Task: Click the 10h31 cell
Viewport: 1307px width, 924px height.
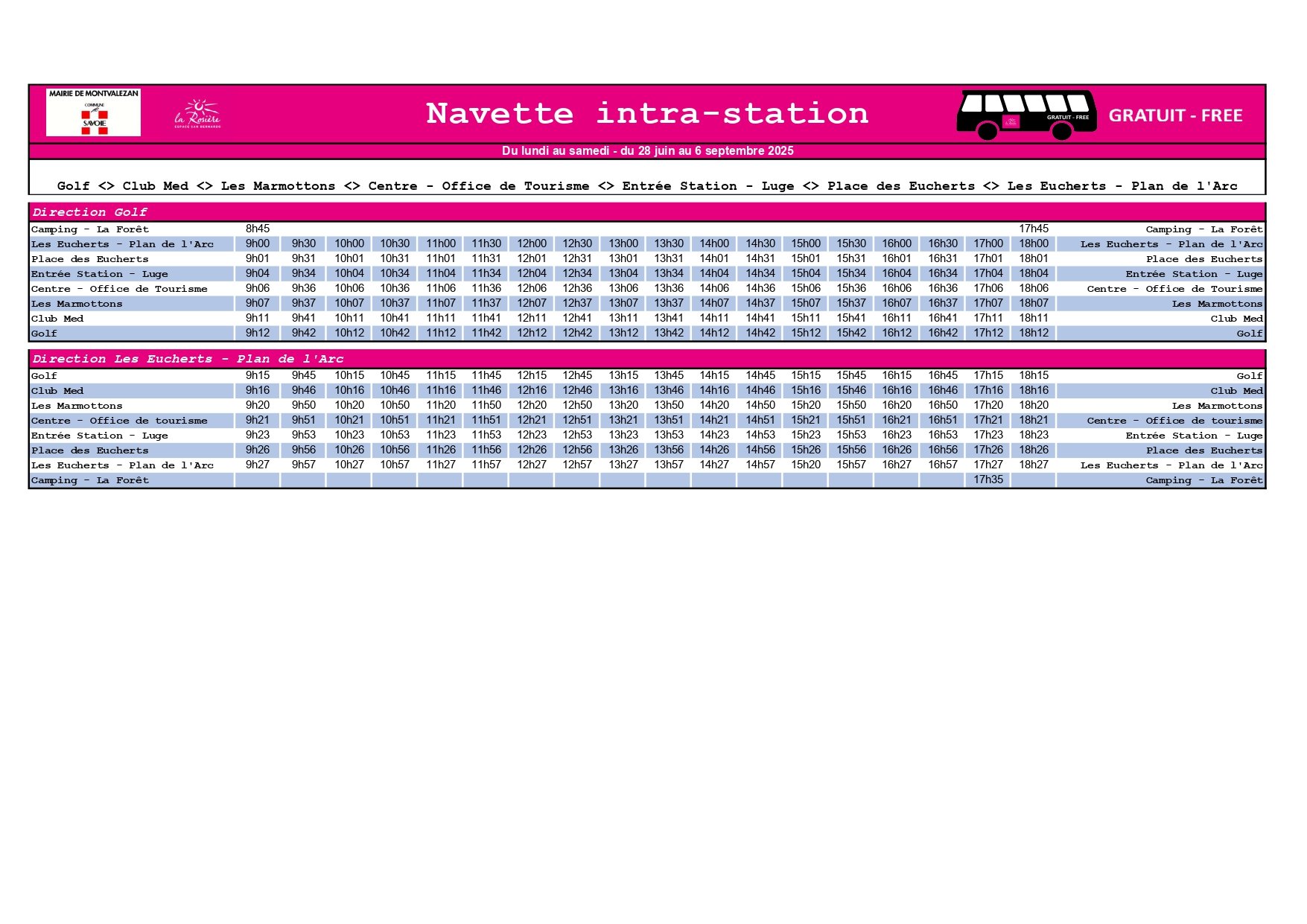Action: pos(395,258)
